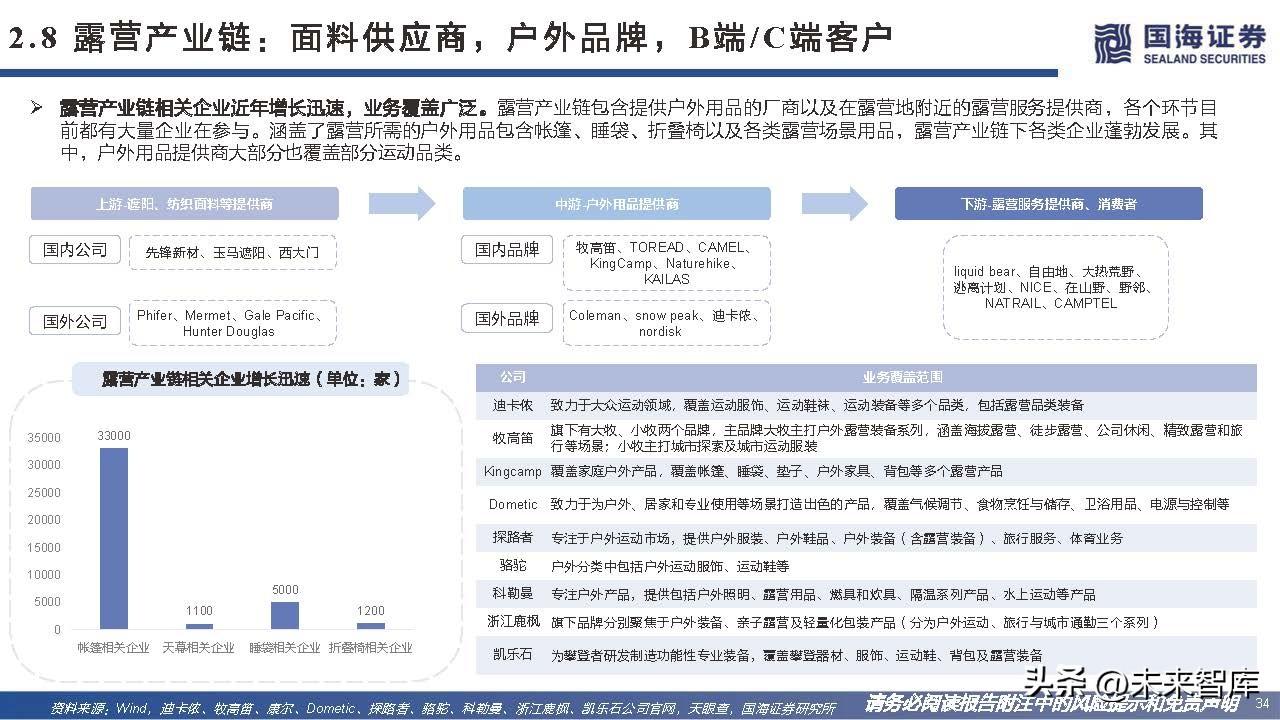1280x720 pixels.
Task: Select the '凯乐石' table cell
Action: [x=513, y=656]
